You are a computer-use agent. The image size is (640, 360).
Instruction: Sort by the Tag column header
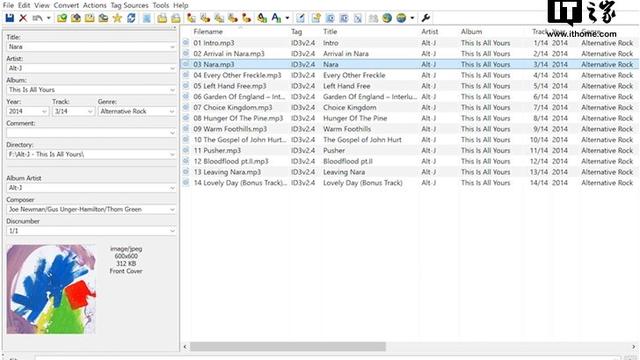click(296, 31)
